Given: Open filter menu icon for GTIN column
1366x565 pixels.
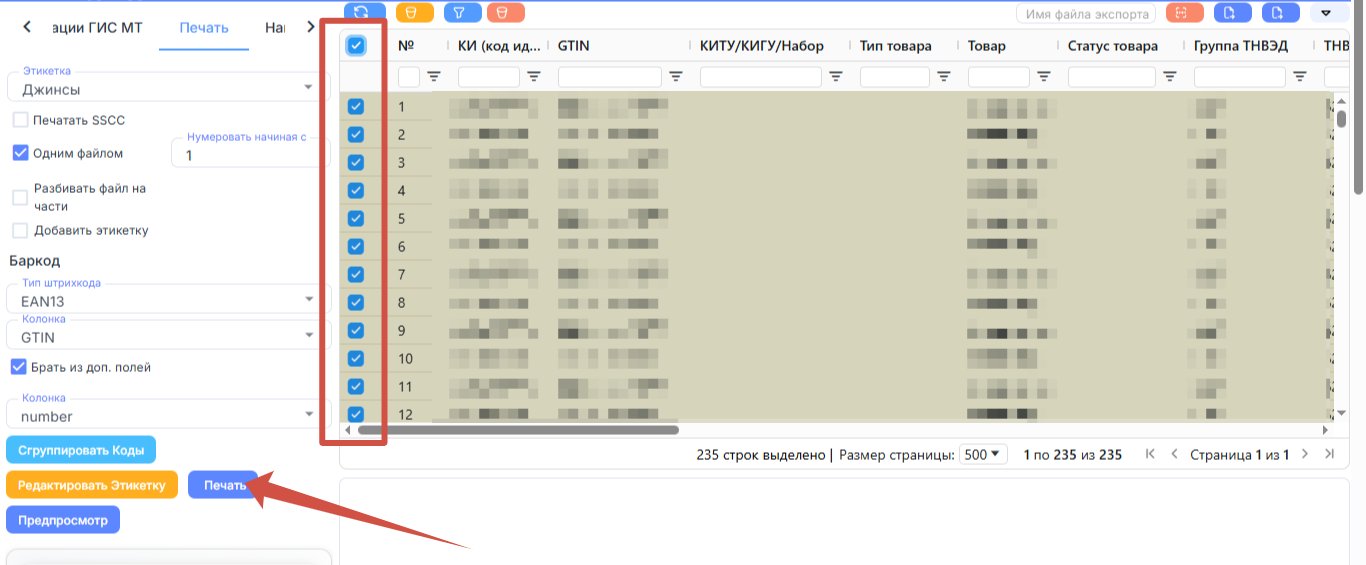Looking at the screenshot, I should pyautogui.click(x=676, y=77).
